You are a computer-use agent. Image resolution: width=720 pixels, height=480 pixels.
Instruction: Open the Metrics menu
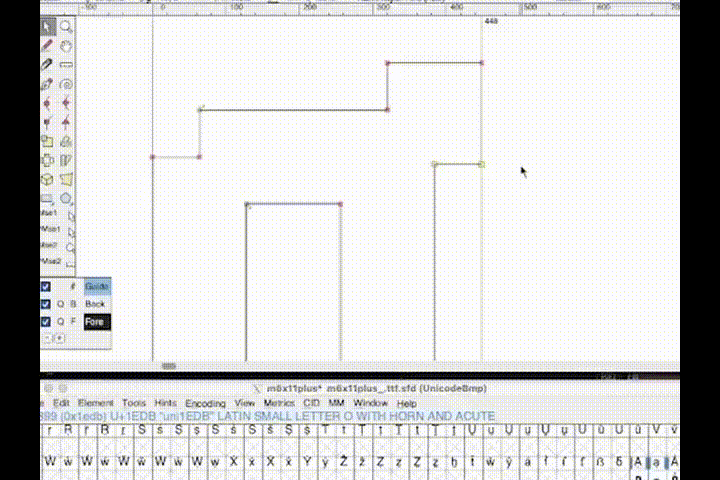click(279, 403)
